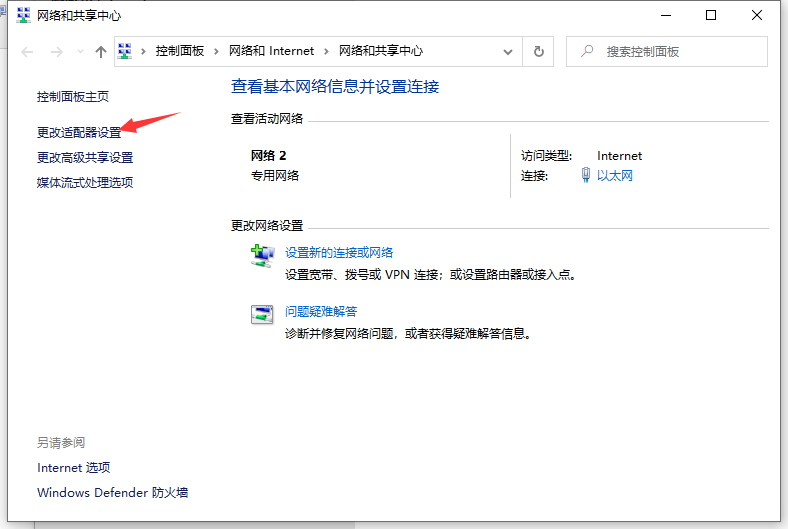788x529 pixels.
Task: Open 更改适配器设置 in the sidebar
Action: pos(78,132)
